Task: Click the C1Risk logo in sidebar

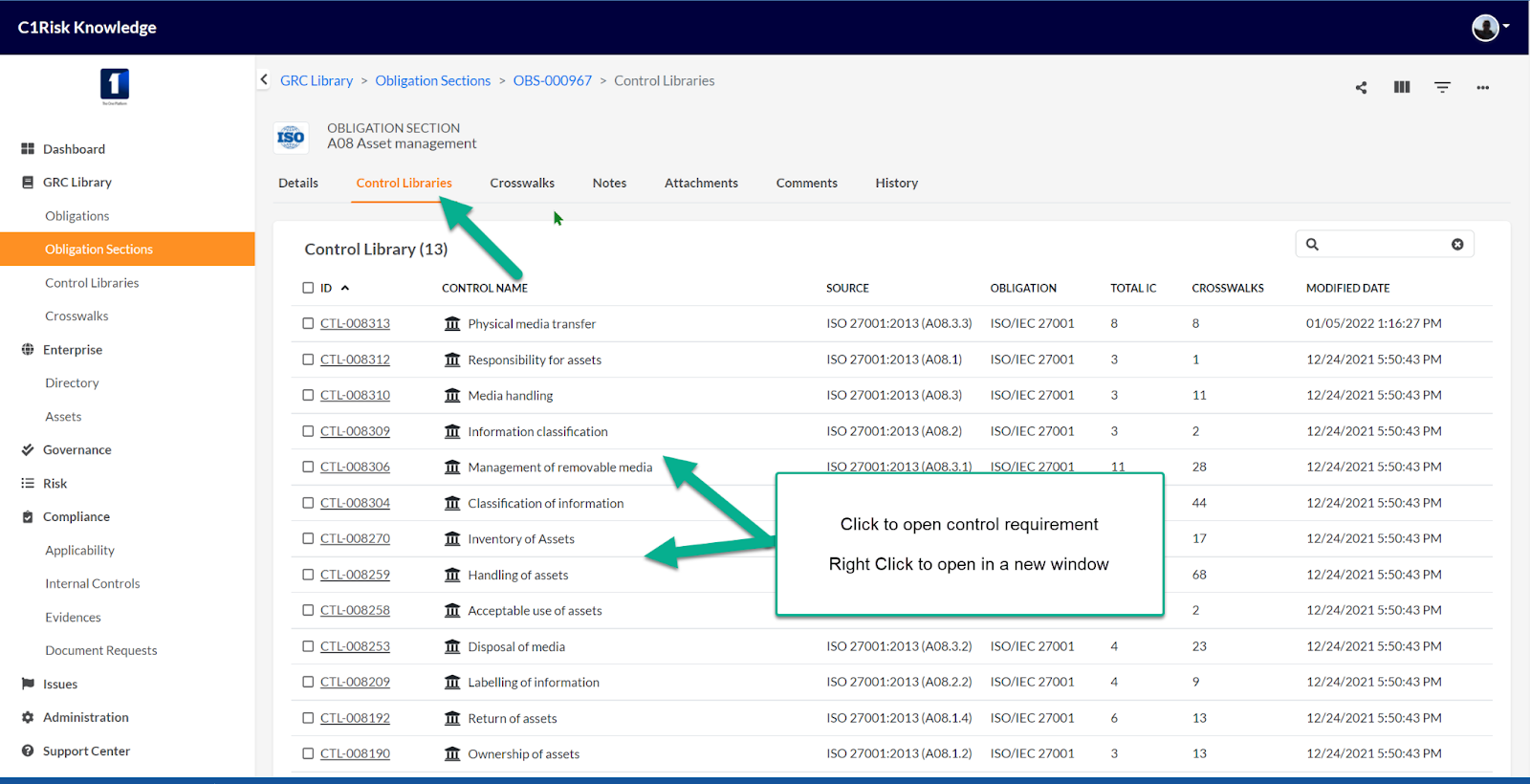Action: tap(115, 86)
